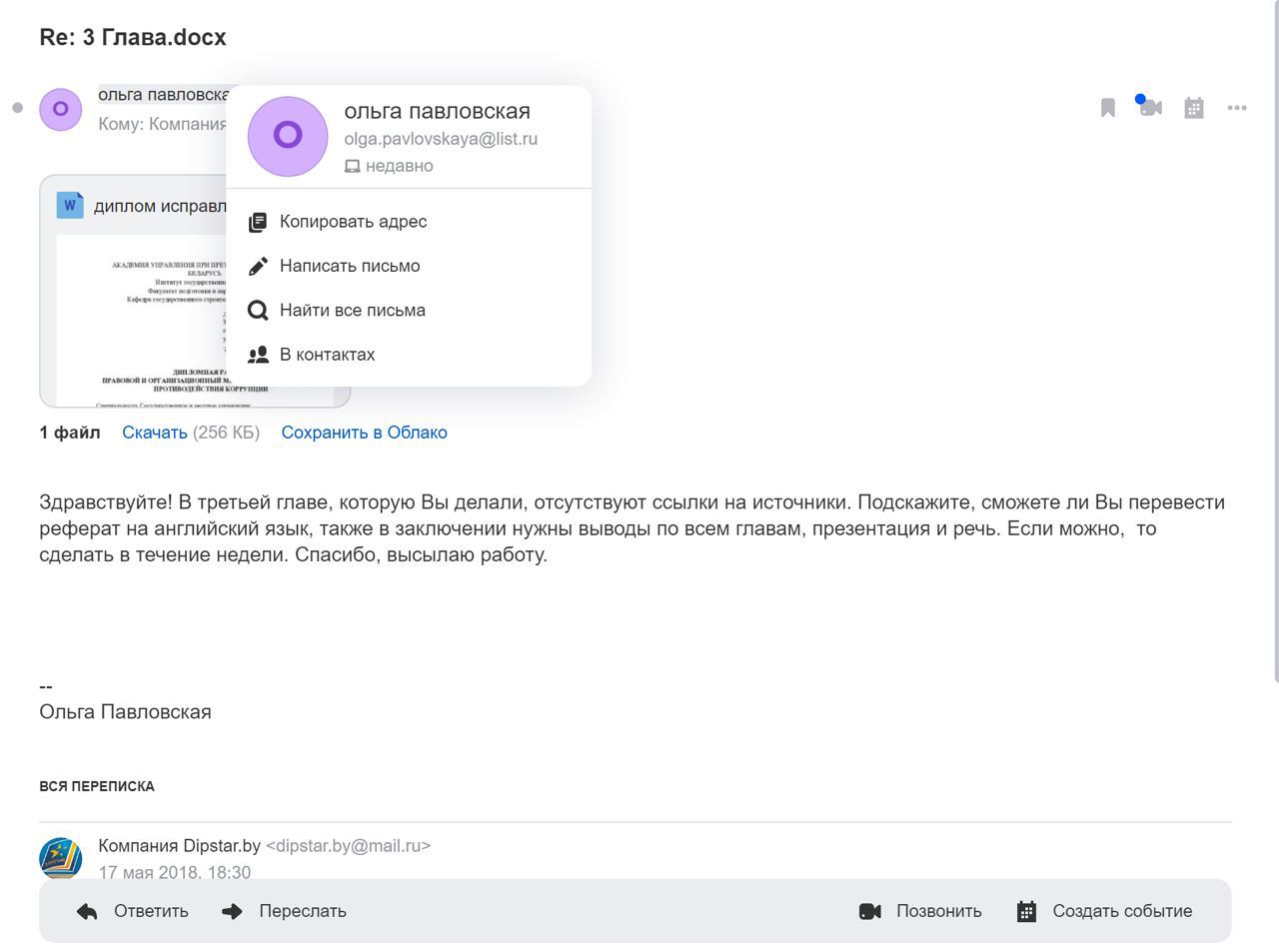Click the Скачать download link

pyautogui.click(x=155, y=433)
